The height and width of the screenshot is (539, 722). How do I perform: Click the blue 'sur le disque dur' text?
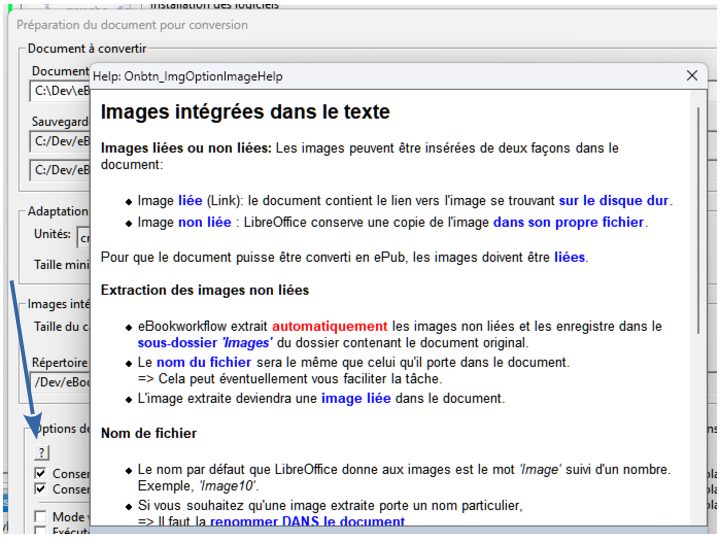point(614,200)
